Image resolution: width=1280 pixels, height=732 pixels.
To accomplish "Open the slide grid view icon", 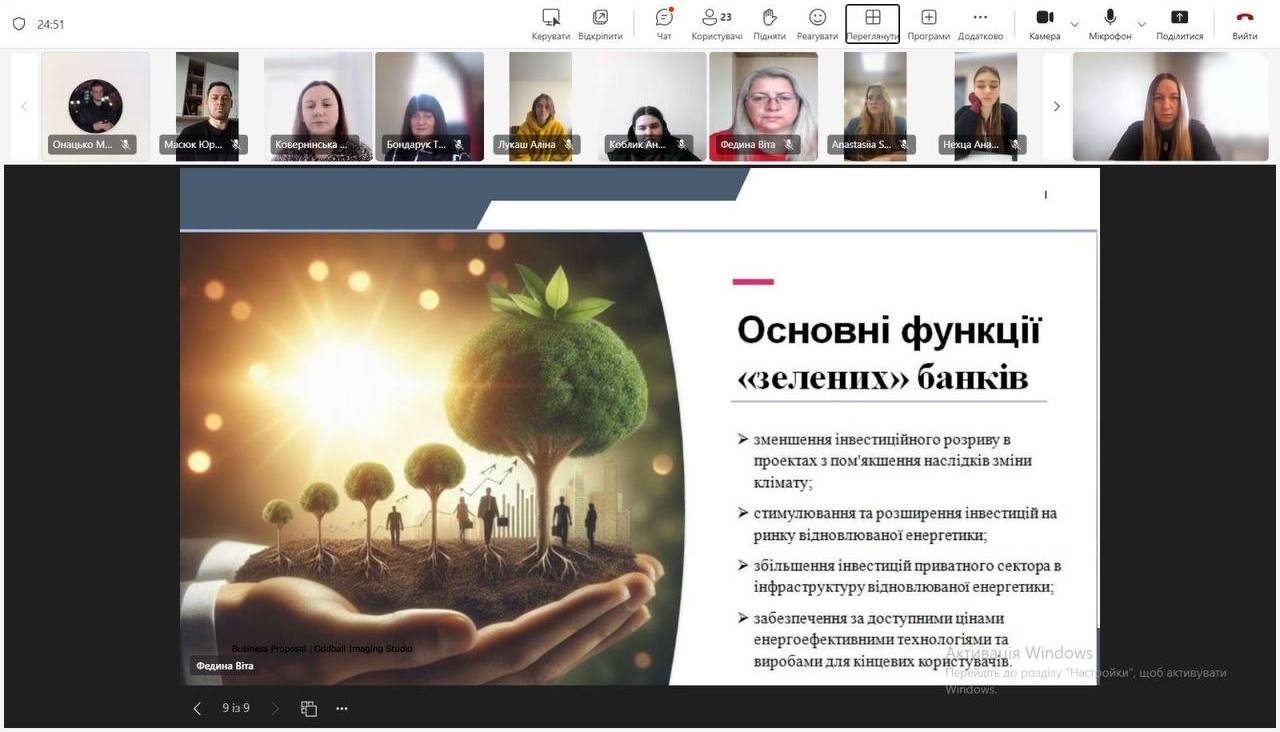I will pyautogui.click(x=309, y=708).
